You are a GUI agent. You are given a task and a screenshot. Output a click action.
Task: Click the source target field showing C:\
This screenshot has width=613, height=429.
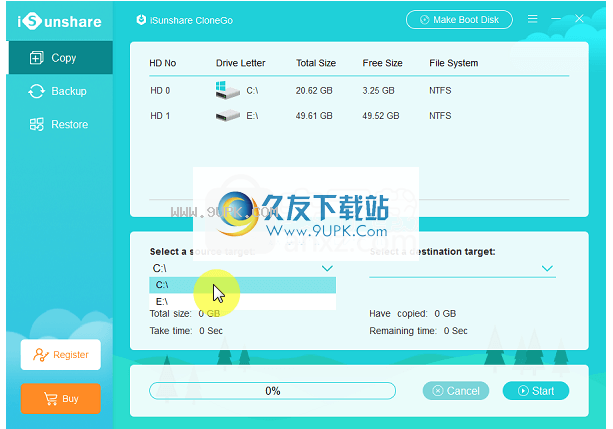[x=242, y=268]
